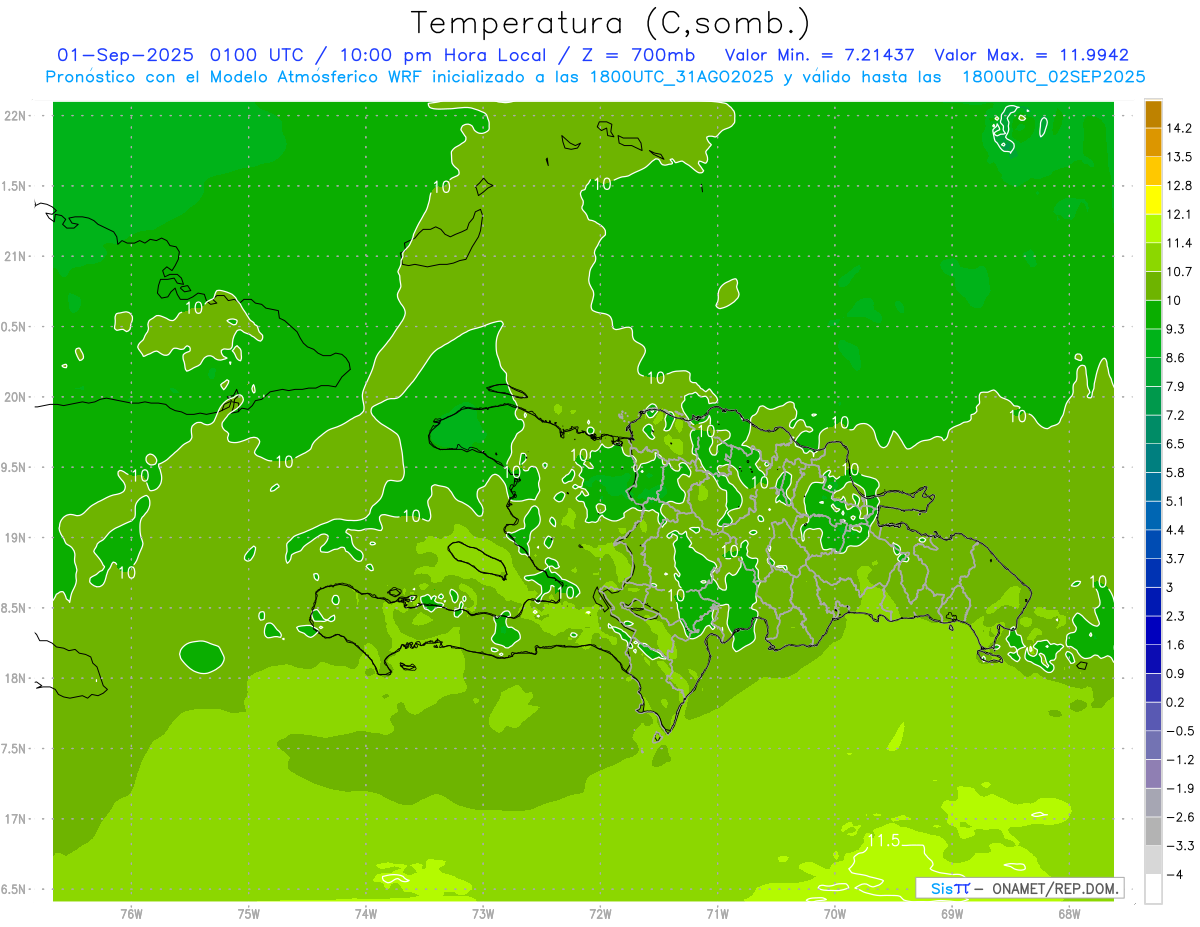This screenshot has width=1200, height=927.
Task: Select the '1.5N' latitude axis label
Action: click(x=15, y=187)
